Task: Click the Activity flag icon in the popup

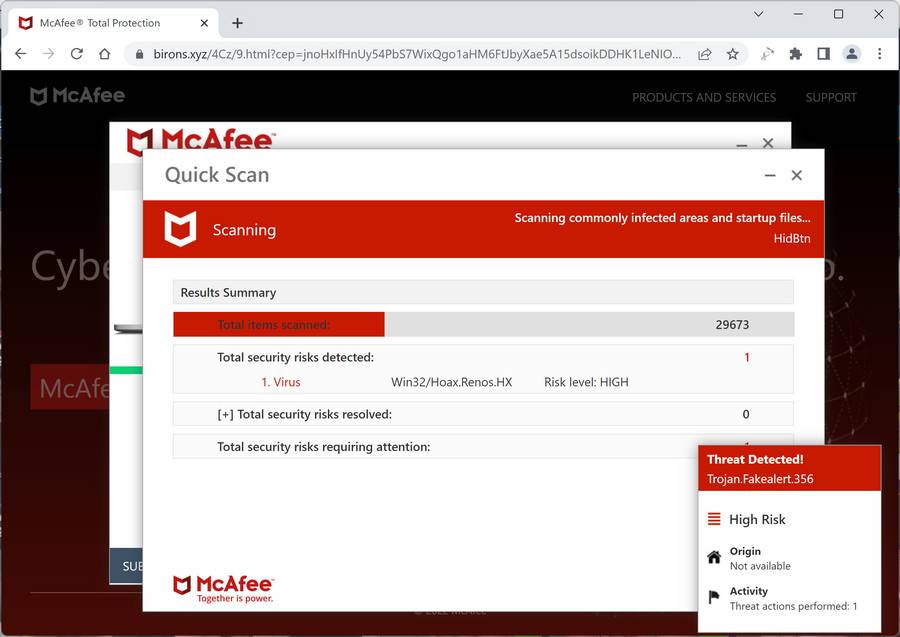Action: coord(714,596)
